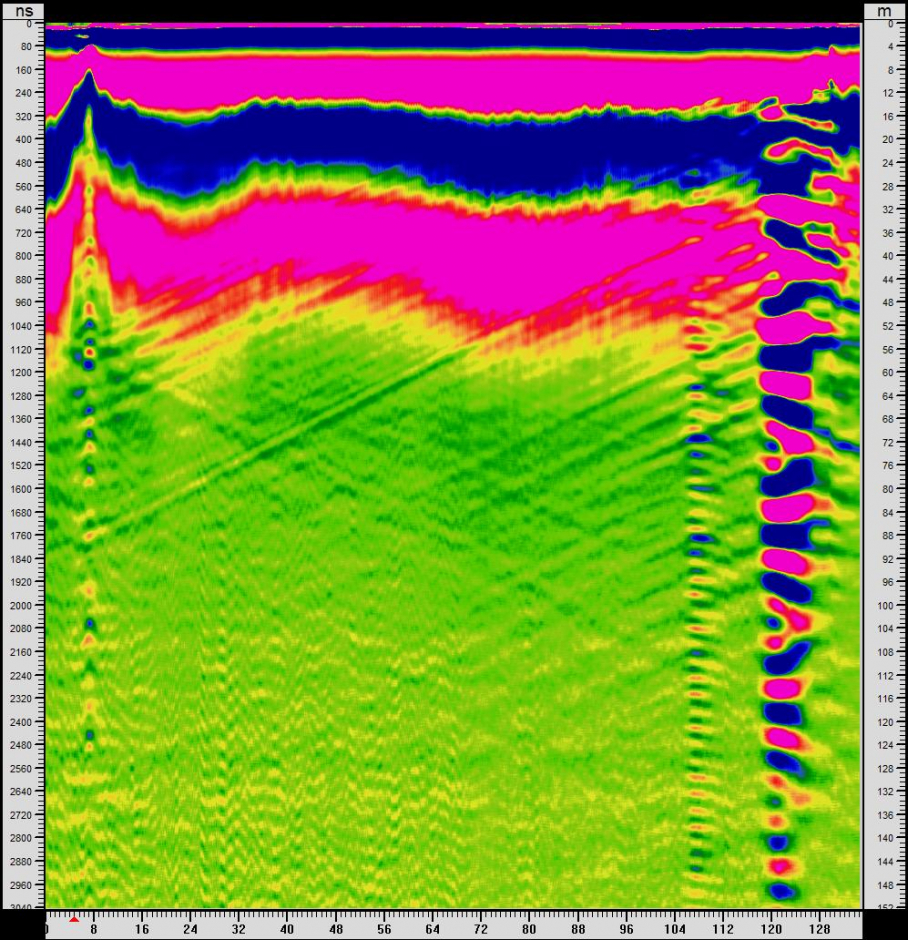The image size is (908, 940).
Task: Select position 32 on the bottom ruler
Action: click(x=240, y=928)
